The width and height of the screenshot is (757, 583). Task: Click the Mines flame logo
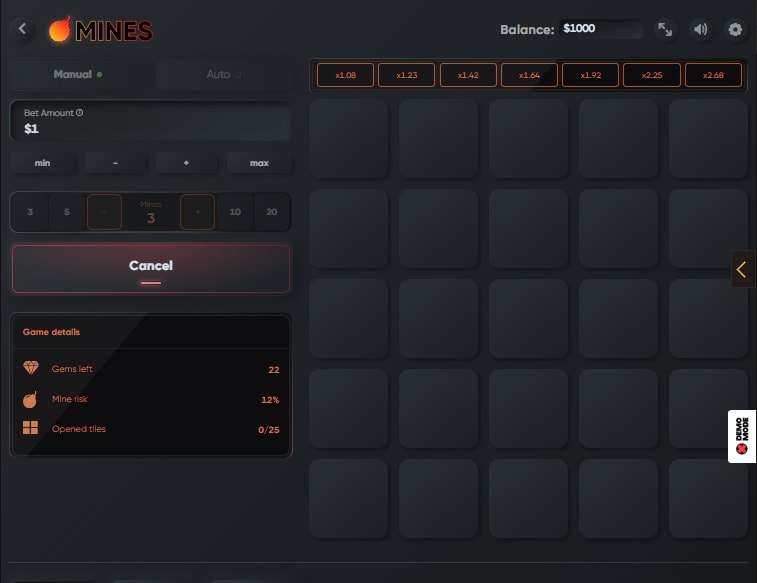pyautogui.click(x=61, y=30)
